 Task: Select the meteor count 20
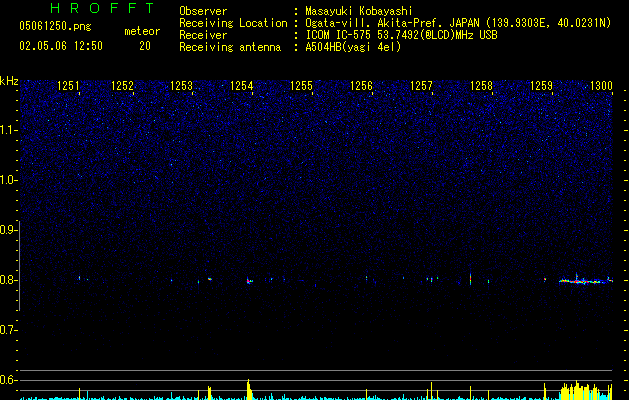click(145, 46)
